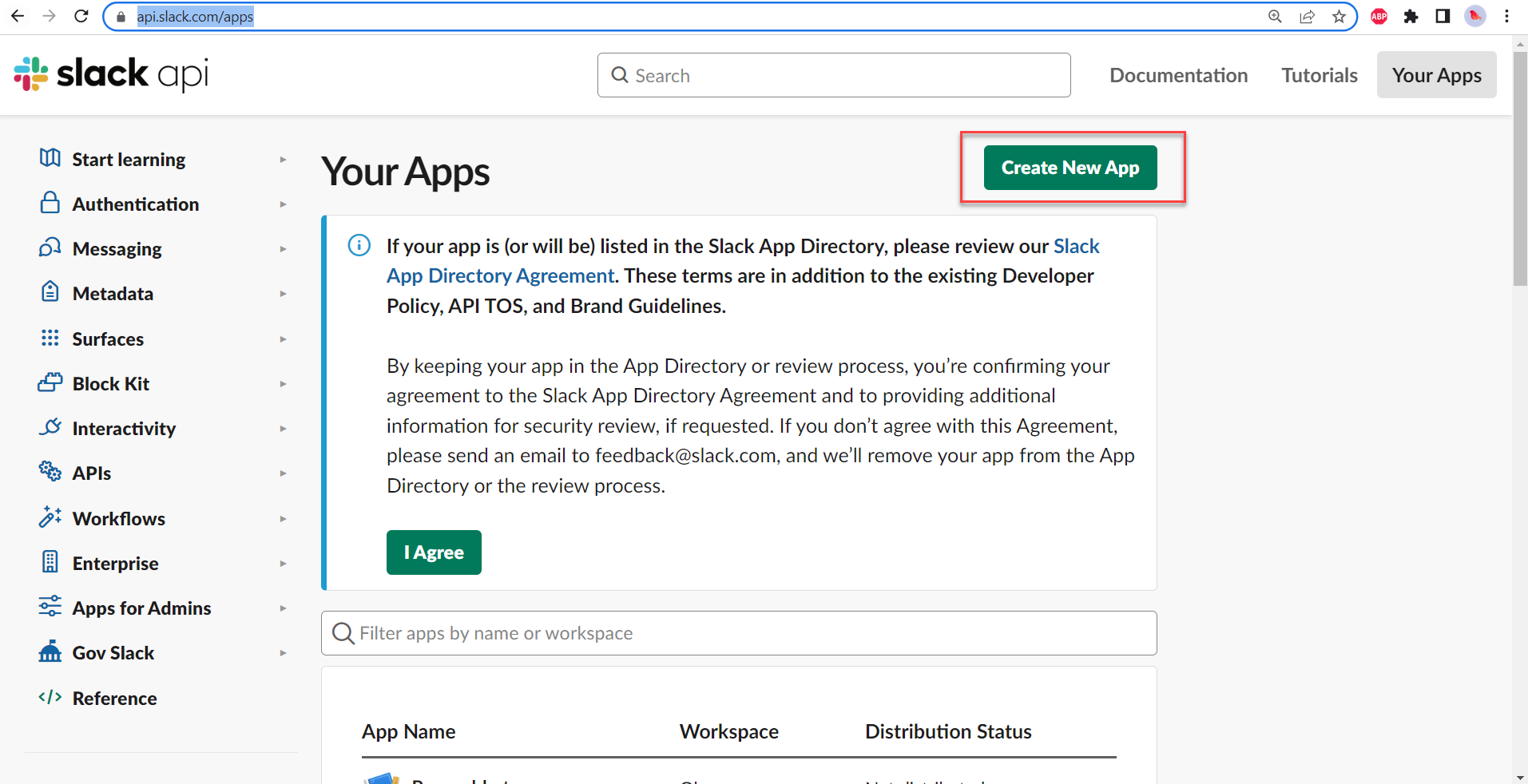Screen dimensions: 1528x784
Task: Expand Interactivity section arrow
Action: [x=283, y=429]
